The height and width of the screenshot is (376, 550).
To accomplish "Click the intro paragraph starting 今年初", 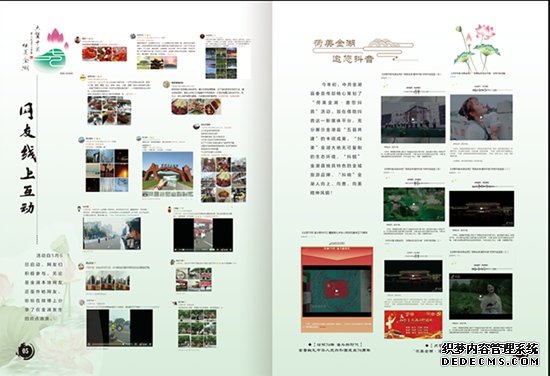I will coord(336,139).
